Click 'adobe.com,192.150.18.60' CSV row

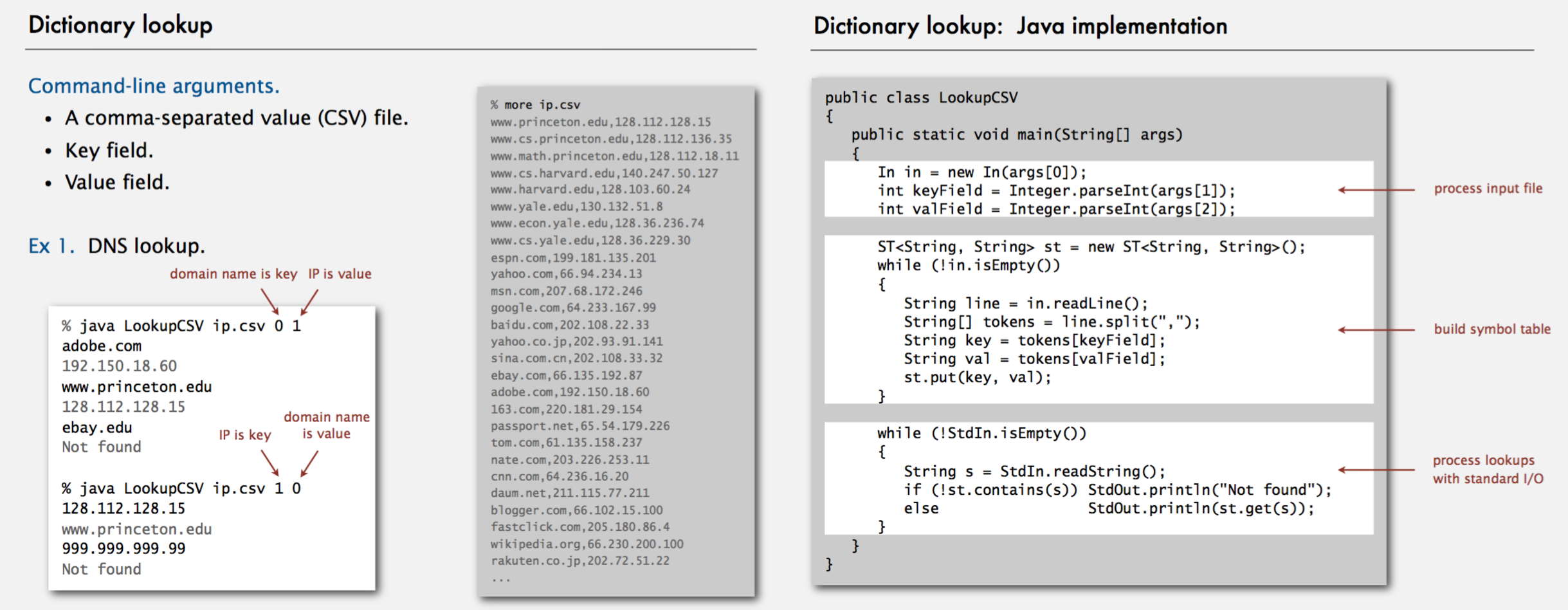(x=570, y=392)
